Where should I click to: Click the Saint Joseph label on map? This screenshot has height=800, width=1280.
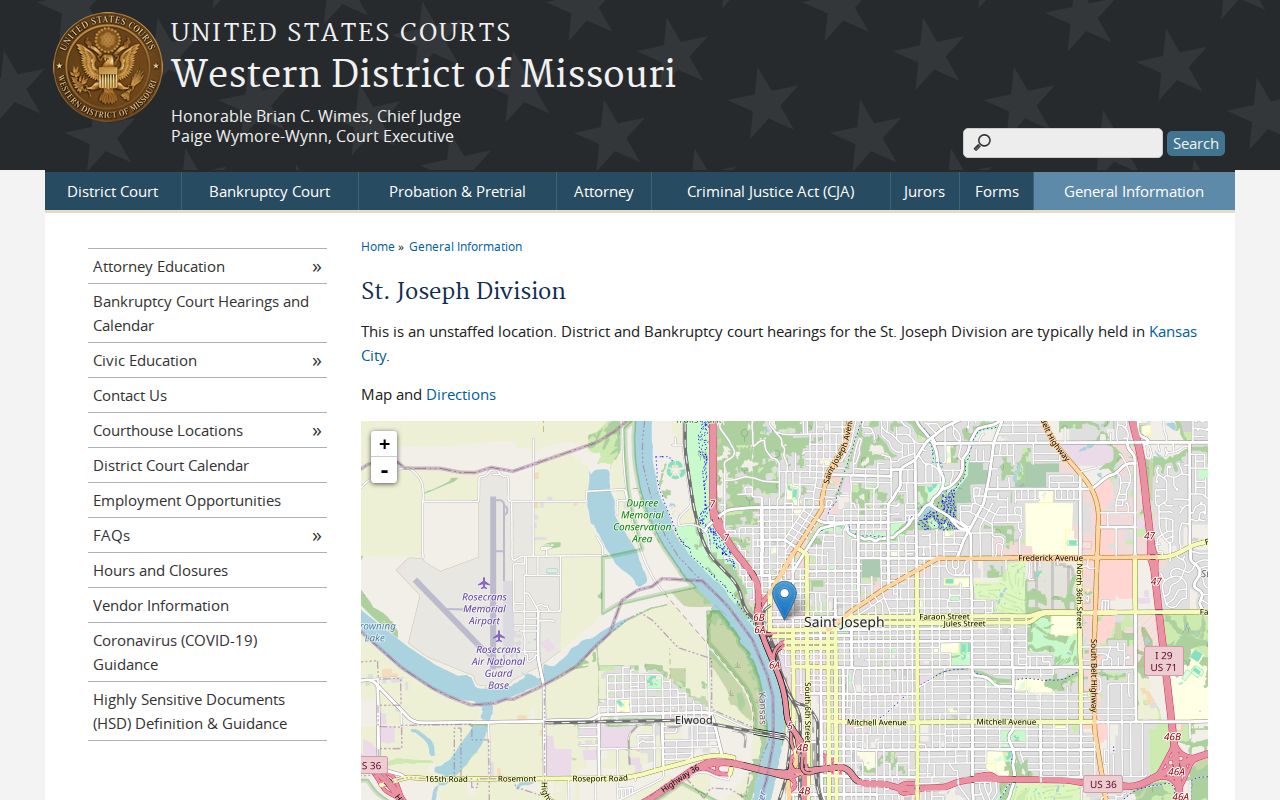point(844,622)
